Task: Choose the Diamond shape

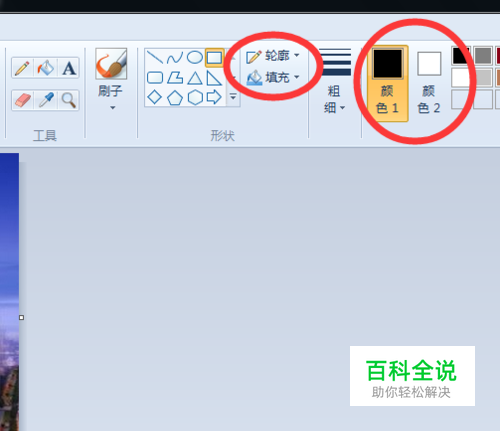Action: tap(155, 97)
